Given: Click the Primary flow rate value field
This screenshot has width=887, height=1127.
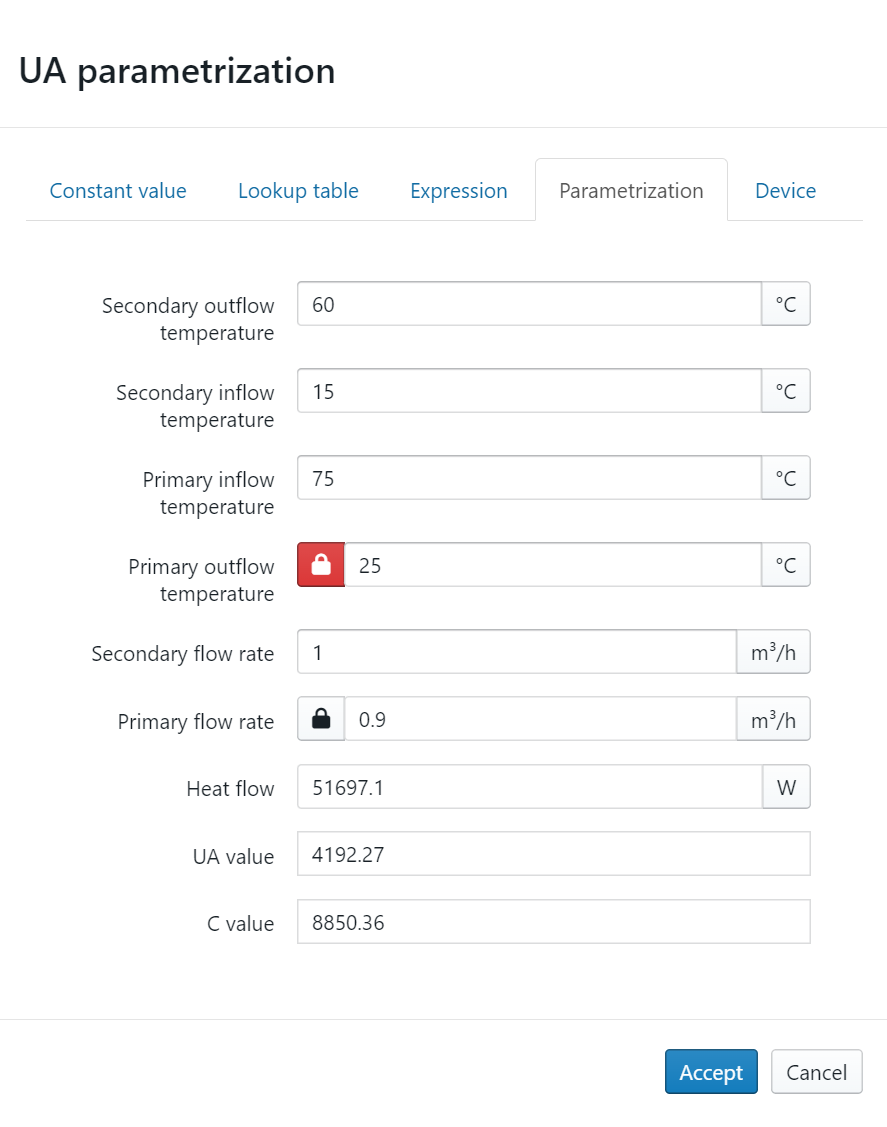Looking at the screenshot, I should click(x=540, y=719).
